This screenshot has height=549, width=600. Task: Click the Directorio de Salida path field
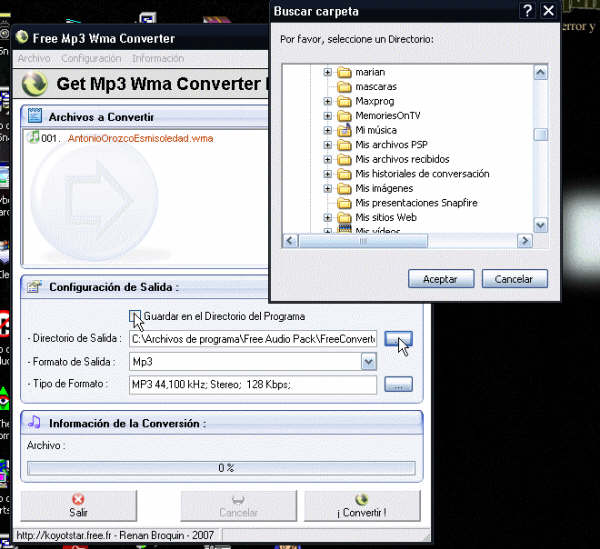click(x=253, y=339)
